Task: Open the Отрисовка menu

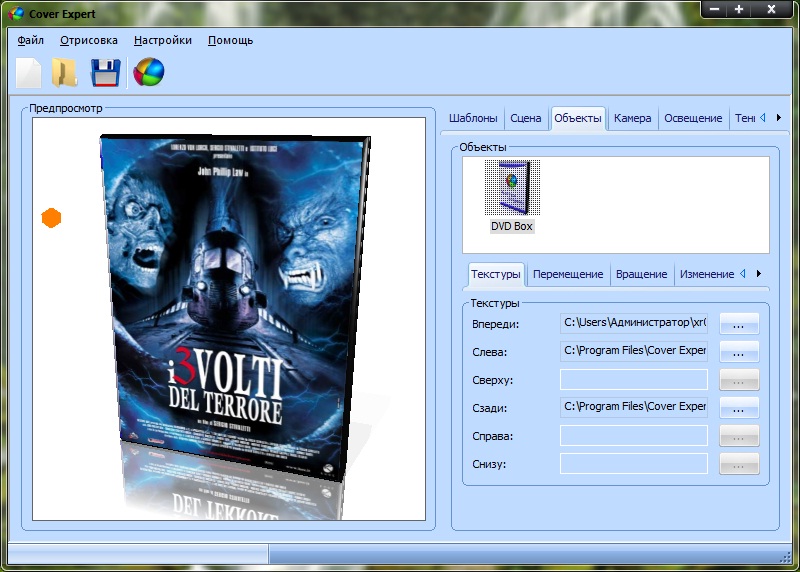Action: click(x=89, y=41)
